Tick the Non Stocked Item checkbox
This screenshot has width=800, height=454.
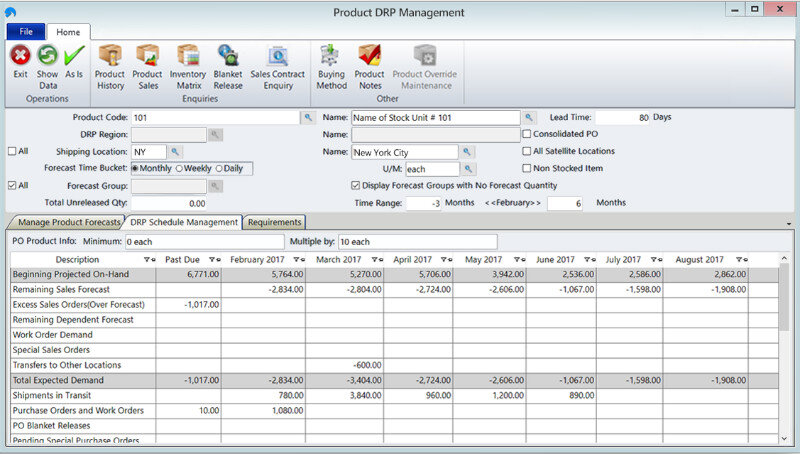tap(528, 169)
